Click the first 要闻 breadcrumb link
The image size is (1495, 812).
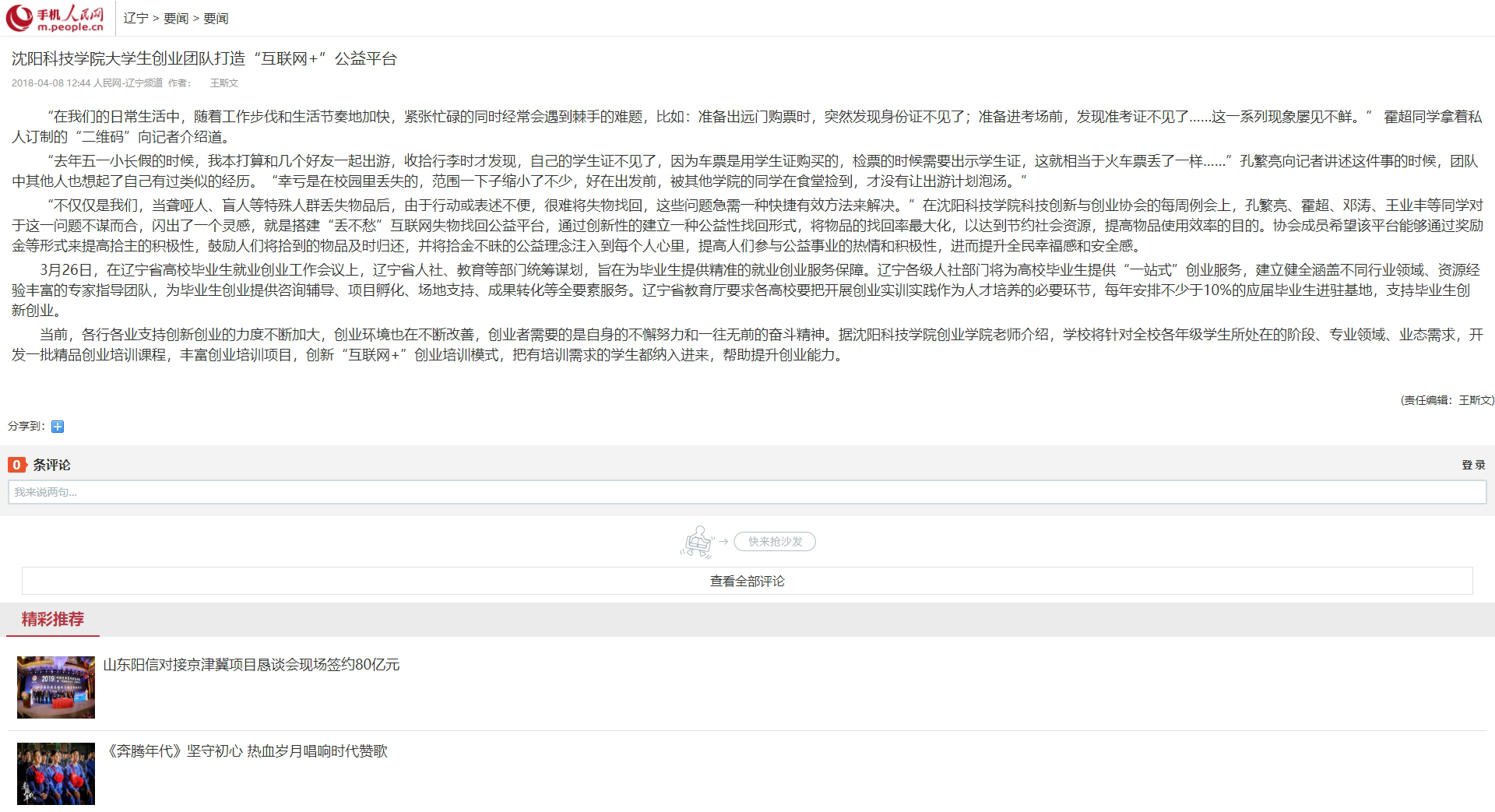[176, 18]
